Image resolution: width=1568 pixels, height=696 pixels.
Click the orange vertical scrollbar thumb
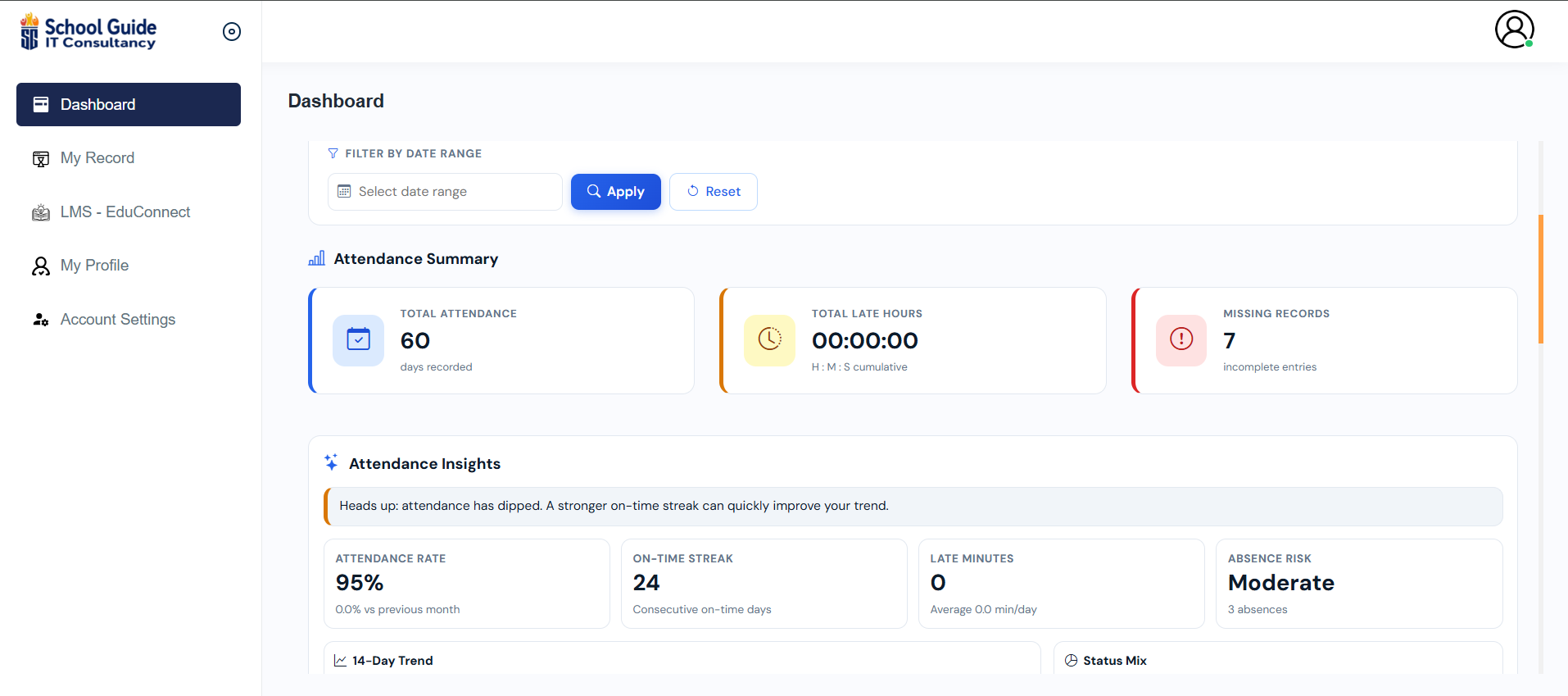pyautogui.click(x=1540, y=279)
